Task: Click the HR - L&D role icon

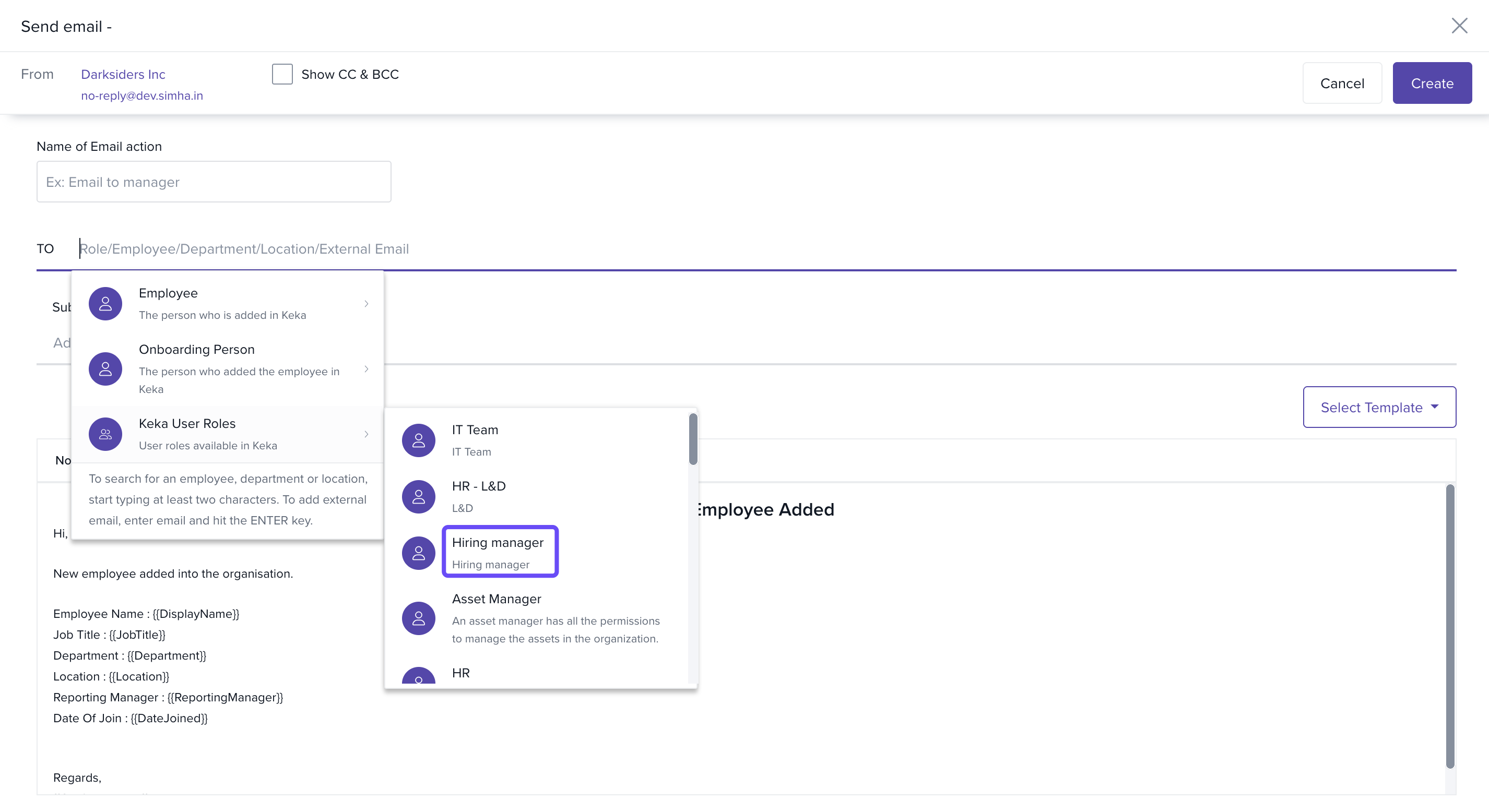Action: coord(419,496)
